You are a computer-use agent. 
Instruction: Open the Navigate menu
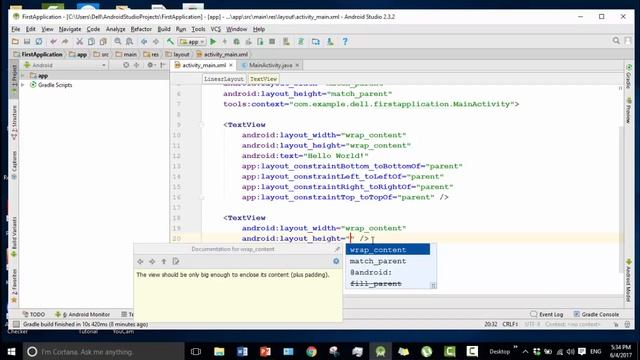click(70, 29)
